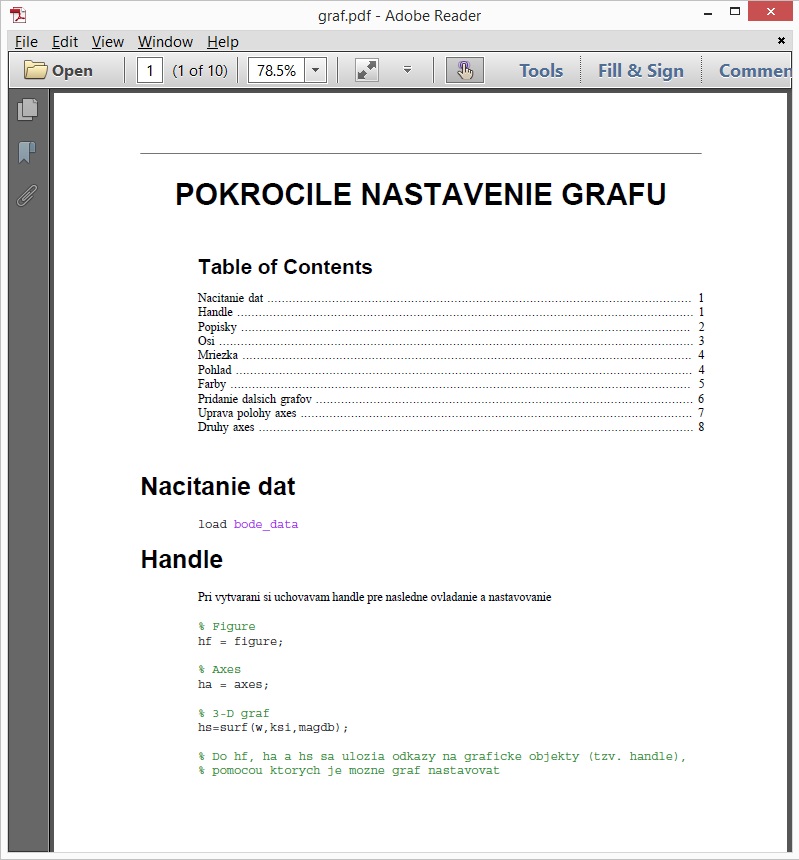Click the Open folder button
The width and height of the screenshot is (799, 860).
tap(58, 70)
